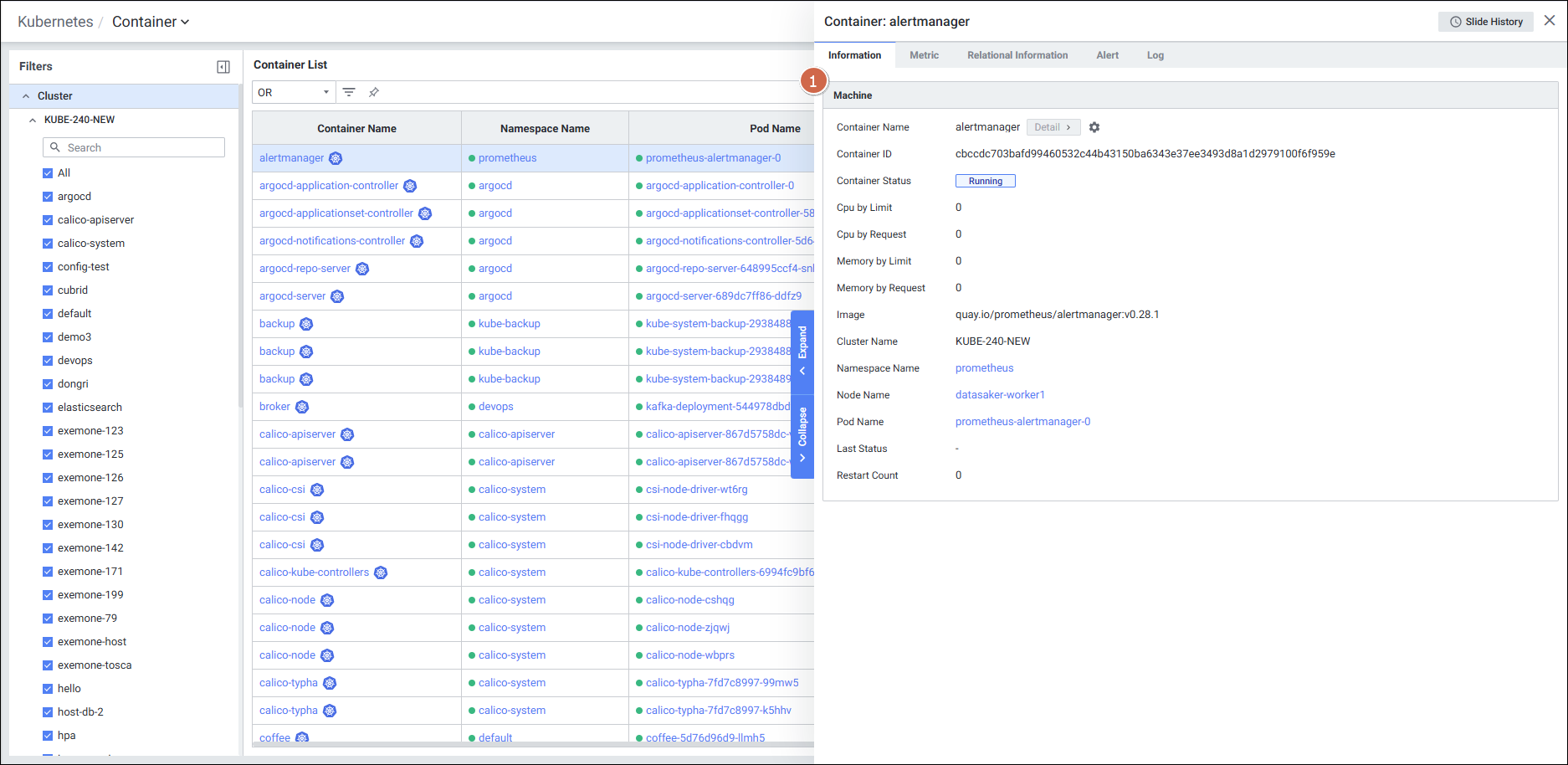The width and height of the screenshot is (1568, 765).
Task: Open the filter options icon in Container List
Action: click(x=349, y=92)
